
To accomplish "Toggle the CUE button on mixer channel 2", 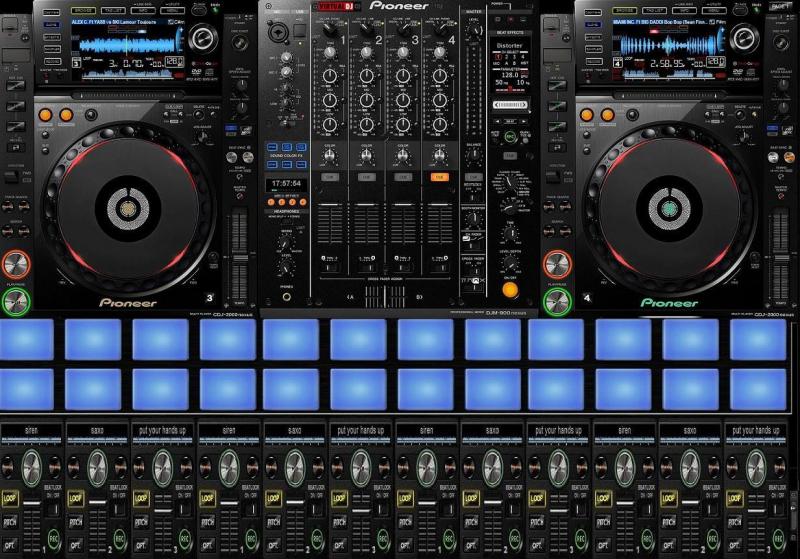I will [366, 177].
